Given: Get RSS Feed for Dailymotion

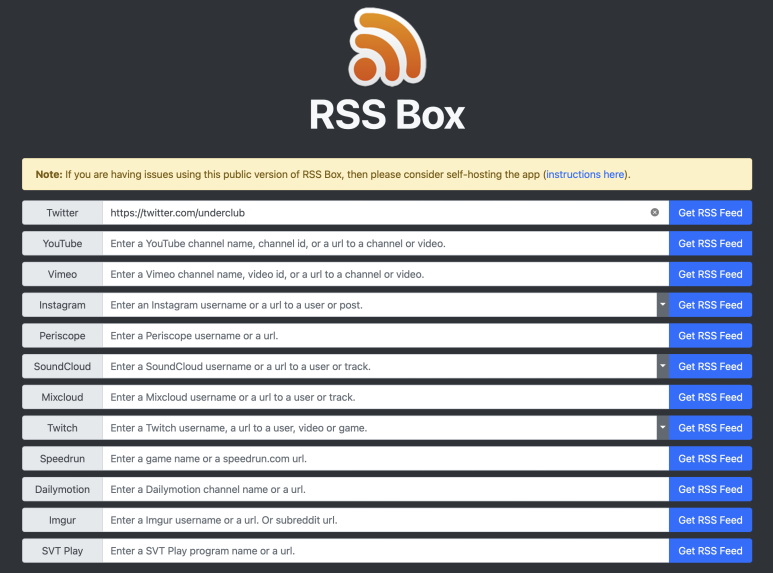Looking at the screenshot, I should click(x=710, y=489).
